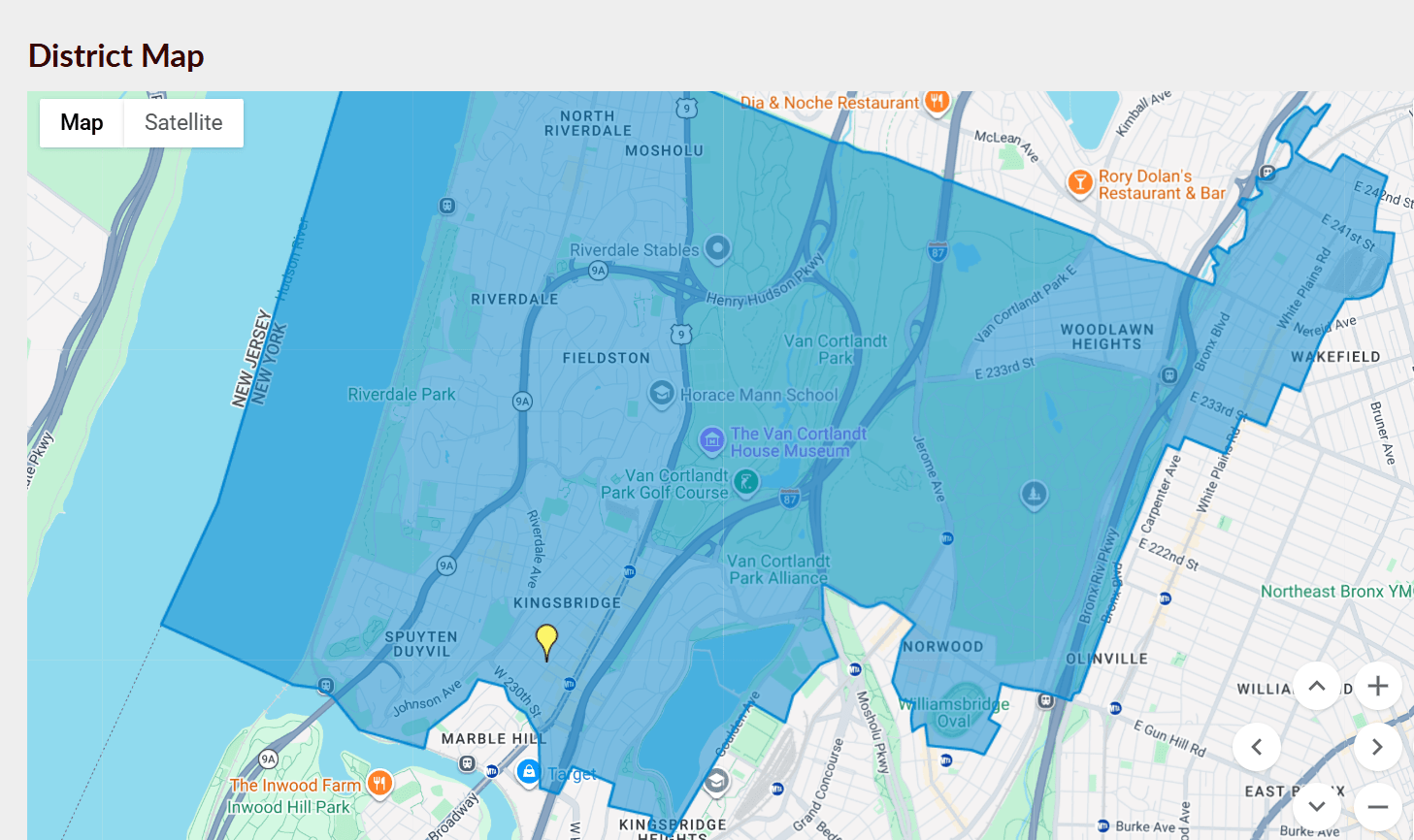This screenshot has height=840, width=1414.
Task: Click the Williamsbridge Oval park label
Action: [x=954, y=712]
